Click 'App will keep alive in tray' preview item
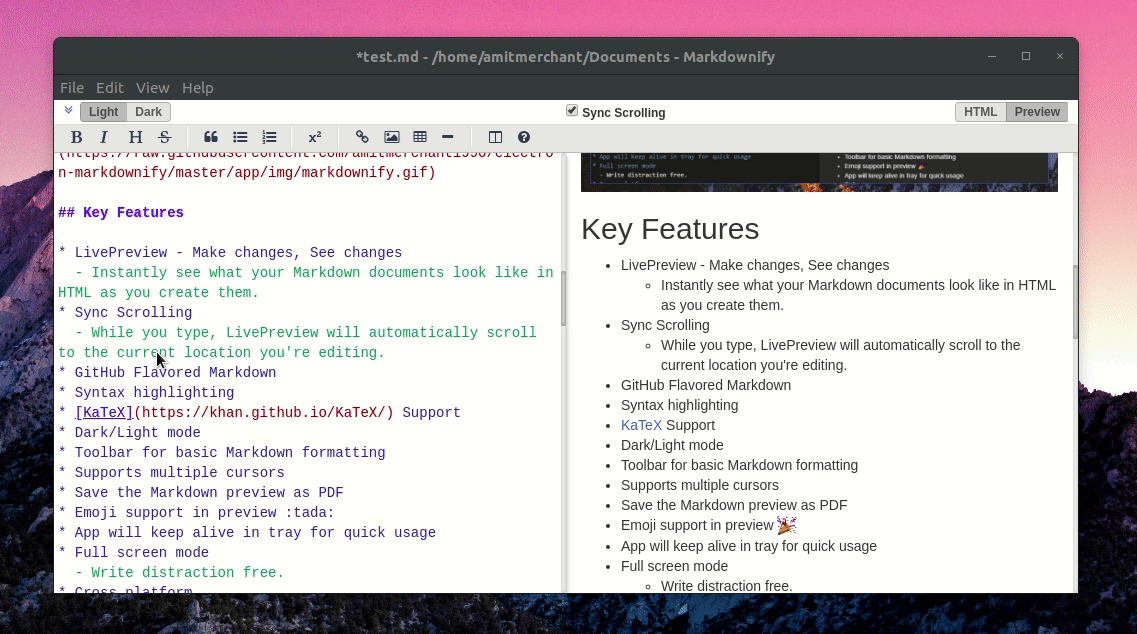This screenshot has width=1137, height=634. (748, 546)
